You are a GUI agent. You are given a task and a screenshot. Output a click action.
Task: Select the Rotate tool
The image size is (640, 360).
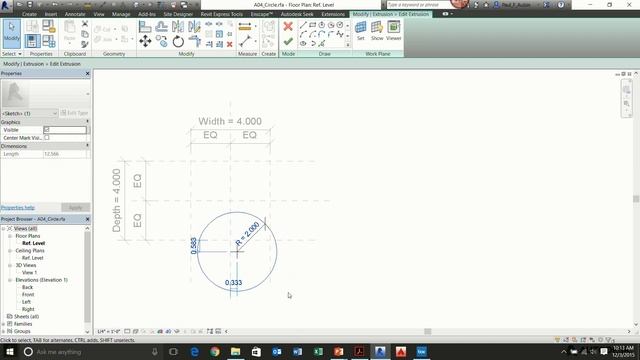(x=178, y=41)
